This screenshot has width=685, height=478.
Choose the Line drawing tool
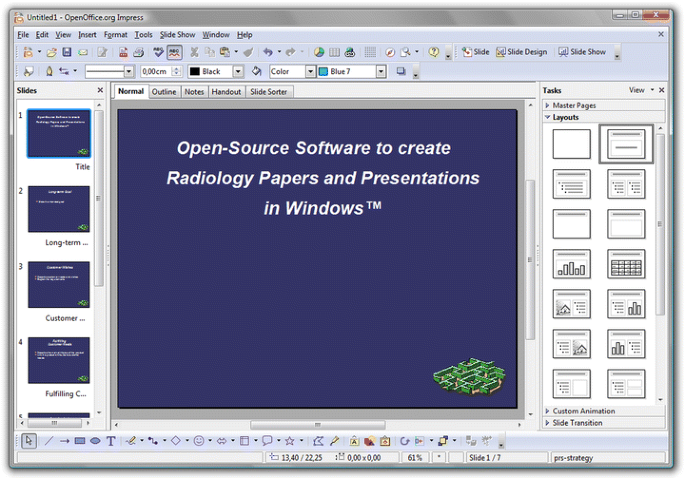point(48,441)
